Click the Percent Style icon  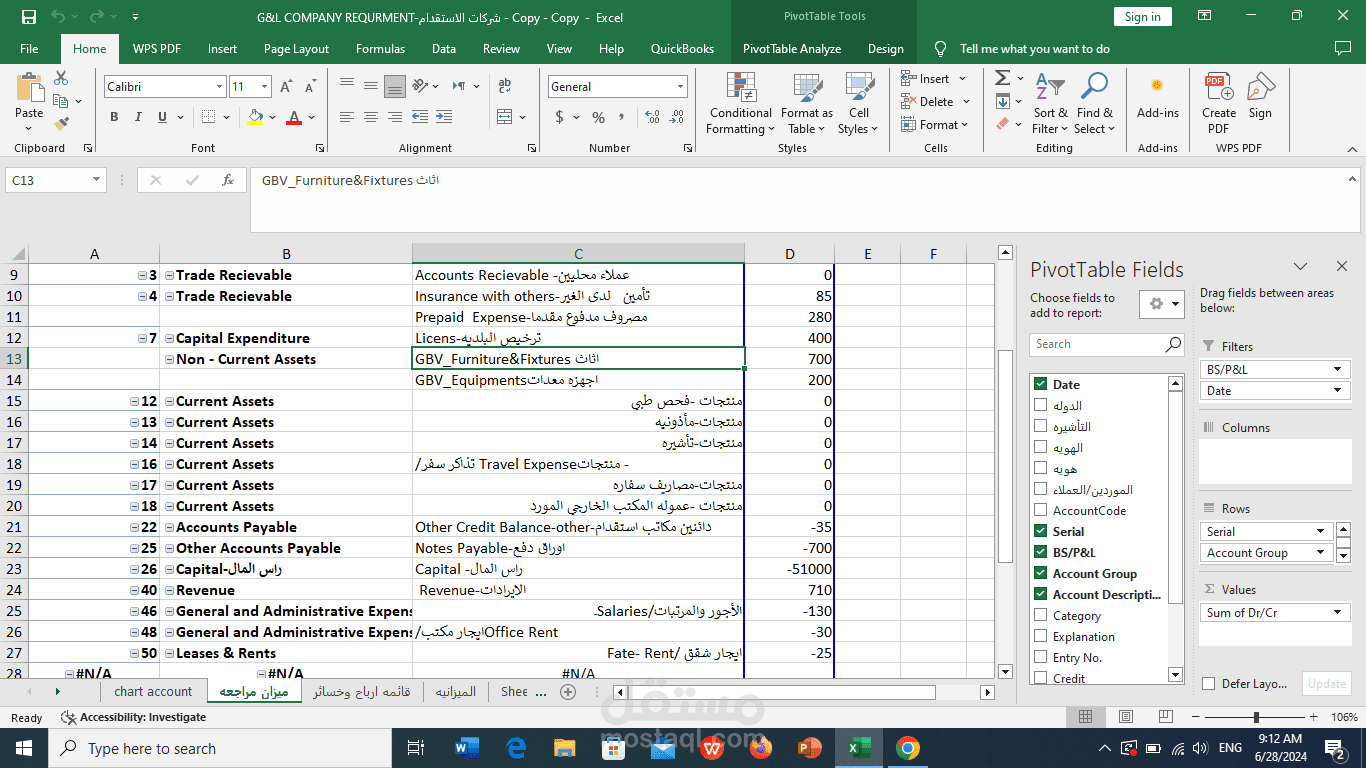(598, 117)
